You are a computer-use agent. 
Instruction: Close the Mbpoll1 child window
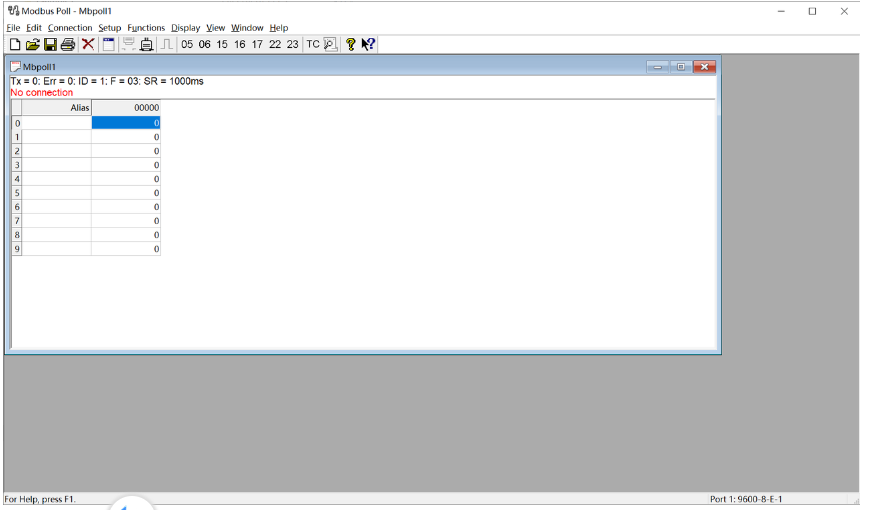point(704,67)
